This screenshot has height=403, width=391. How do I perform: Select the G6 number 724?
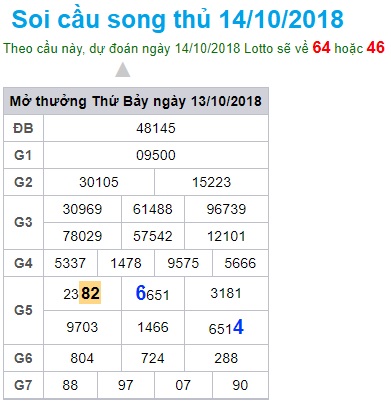coord(153,358)
